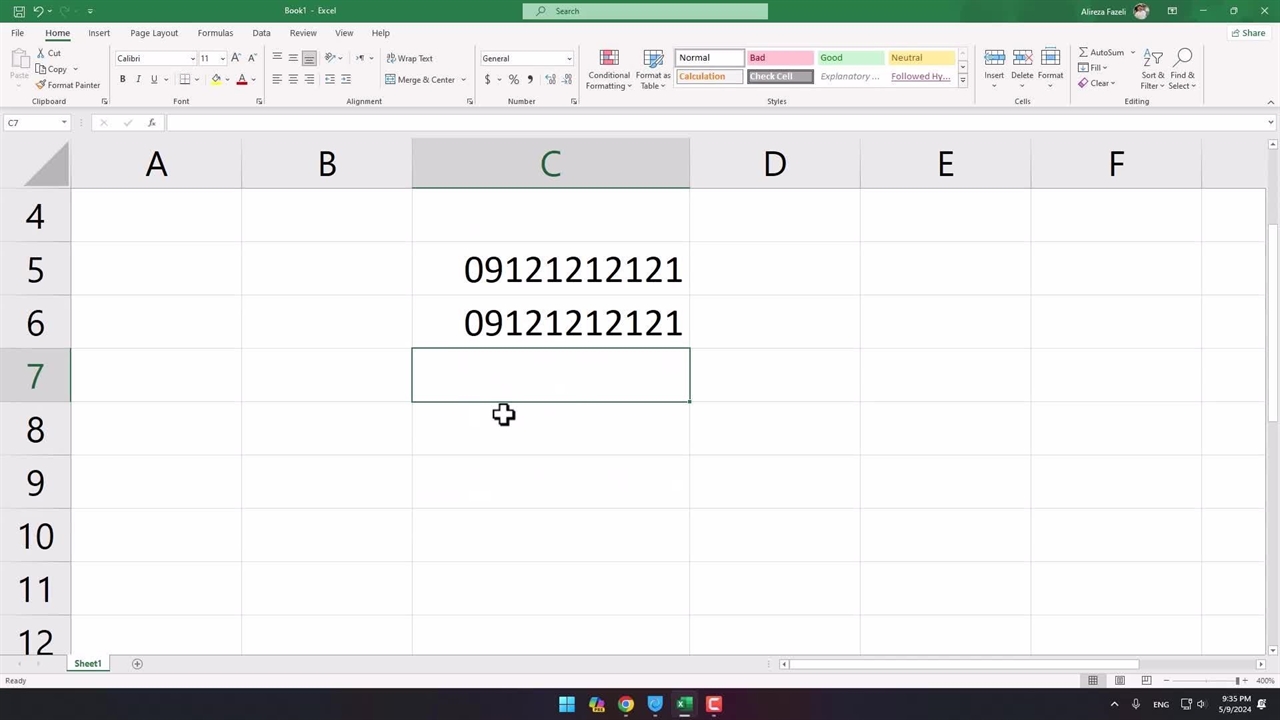Select cell C5 containing 09121212121
Image resolution: width=1280 pixels, height=720 pixels.
click(550, 269)
